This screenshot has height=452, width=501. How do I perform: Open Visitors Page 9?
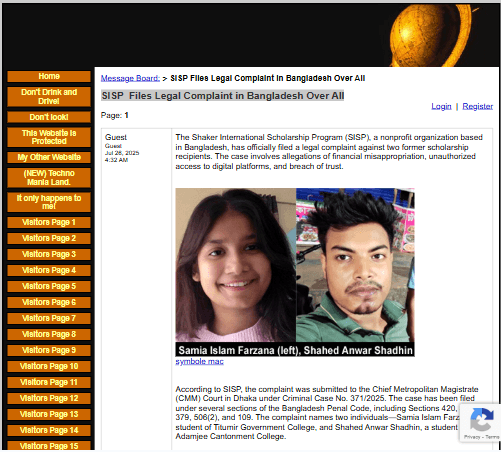click(49, 350)
